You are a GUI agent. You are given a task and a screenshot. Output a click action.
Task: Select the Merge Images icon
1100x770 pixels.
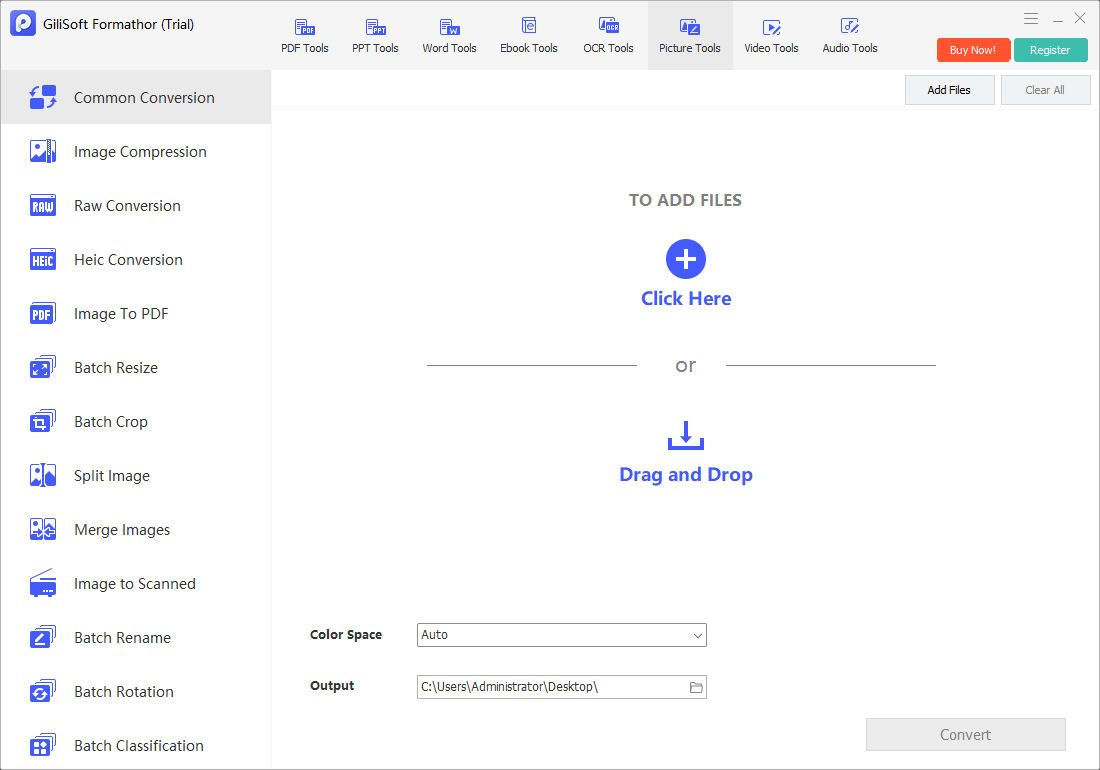[x=43, y=529]
